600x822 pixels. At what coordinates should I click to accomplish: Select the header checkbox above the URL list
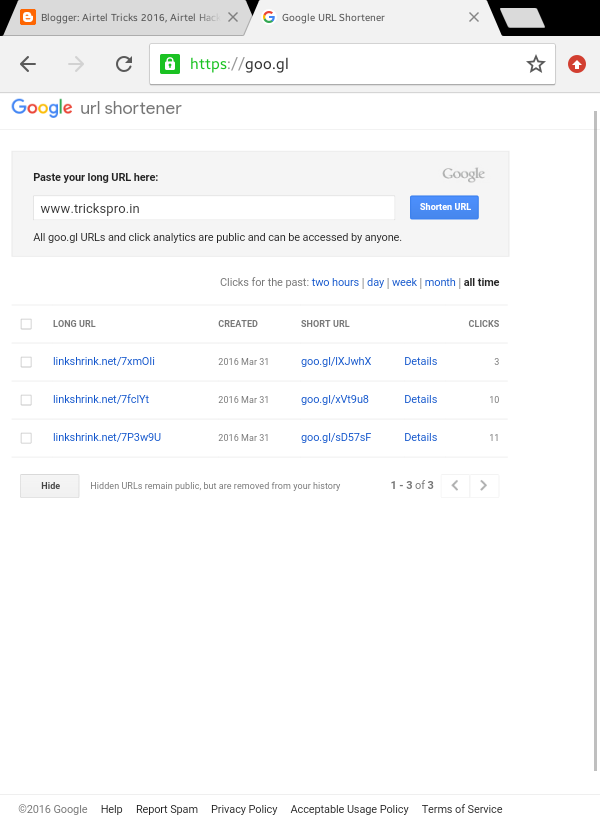(26, 323)
